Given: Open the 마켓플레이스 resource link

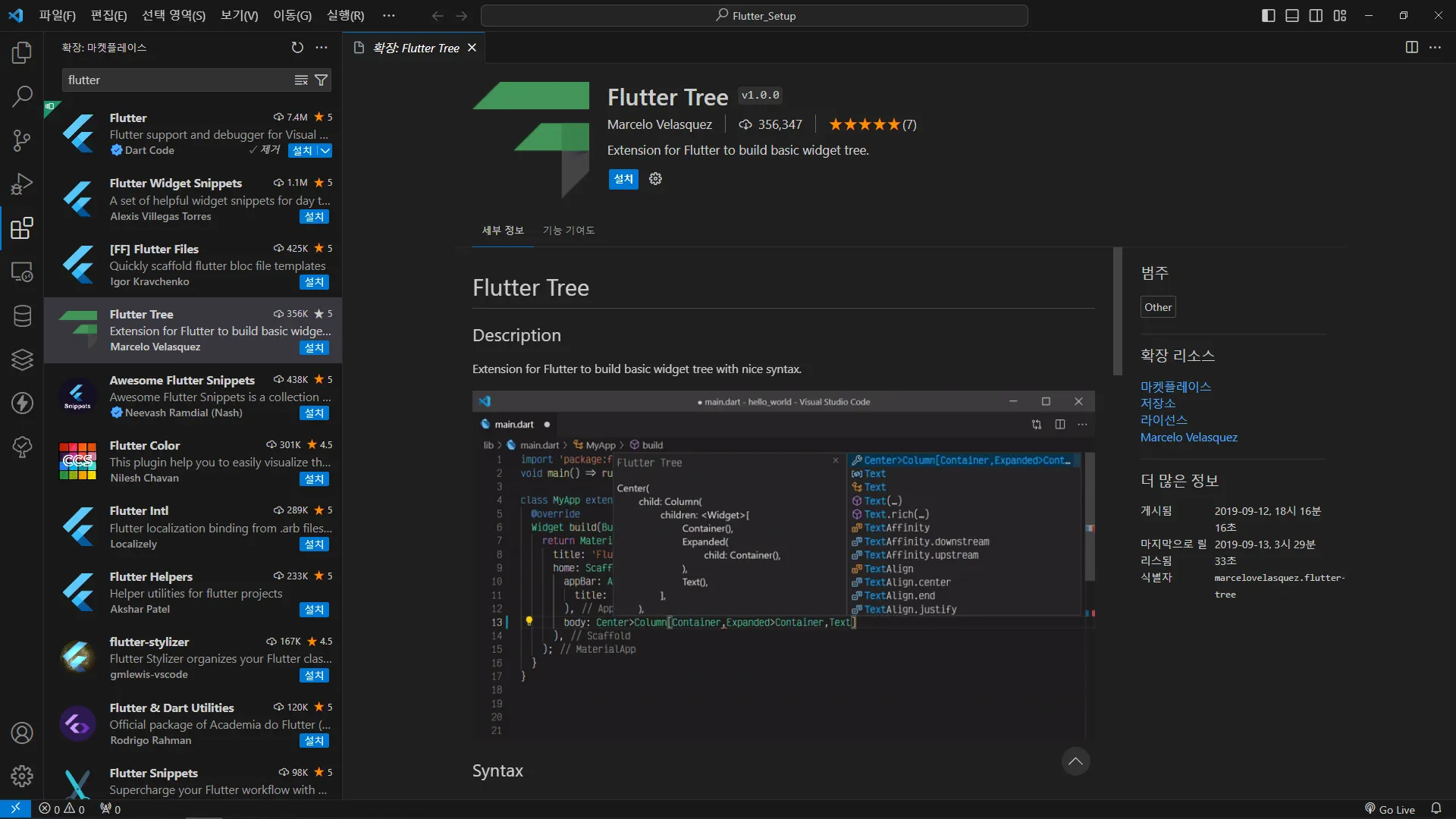Looking at the screenshot, I should coord(1175,387).
